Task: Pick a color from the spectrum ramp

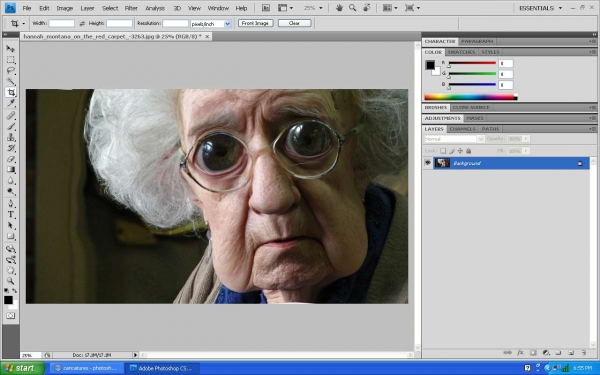Action: (x=471, y=97)
